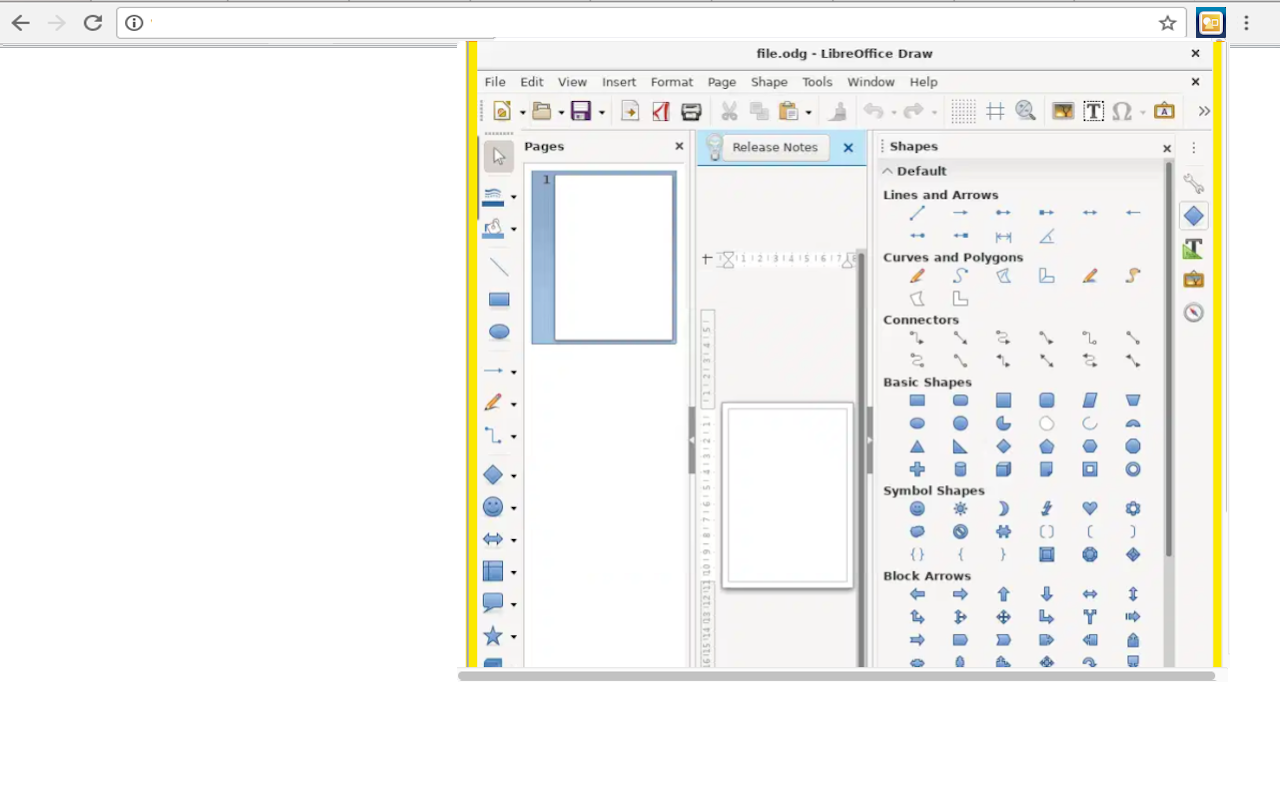Choose the Ellipse tool in left toolbar

(499, 332)
